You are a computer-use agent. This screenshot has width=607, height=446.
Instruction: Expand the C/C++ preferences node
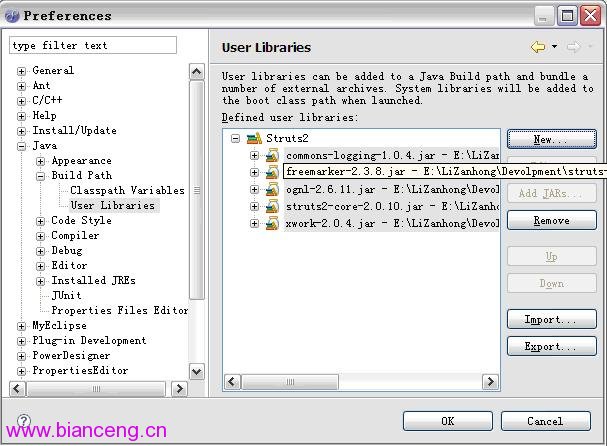click(x=22, y=101)
